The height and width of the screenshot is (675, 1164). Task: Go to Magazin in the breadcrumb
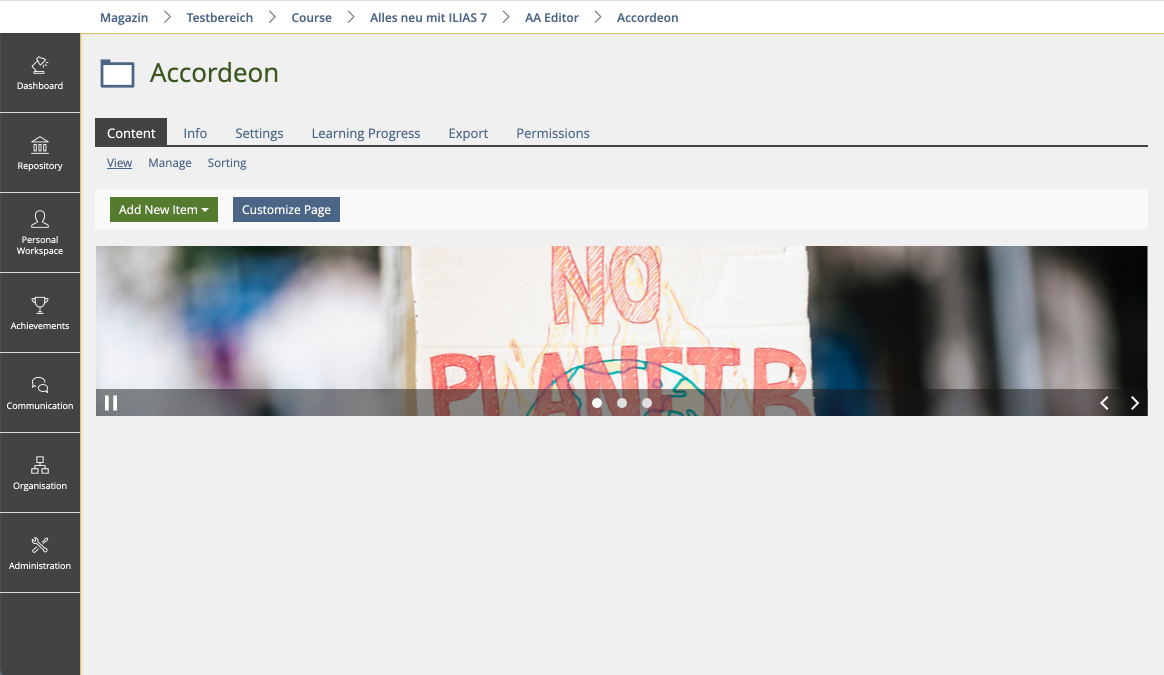pos(124,17)
